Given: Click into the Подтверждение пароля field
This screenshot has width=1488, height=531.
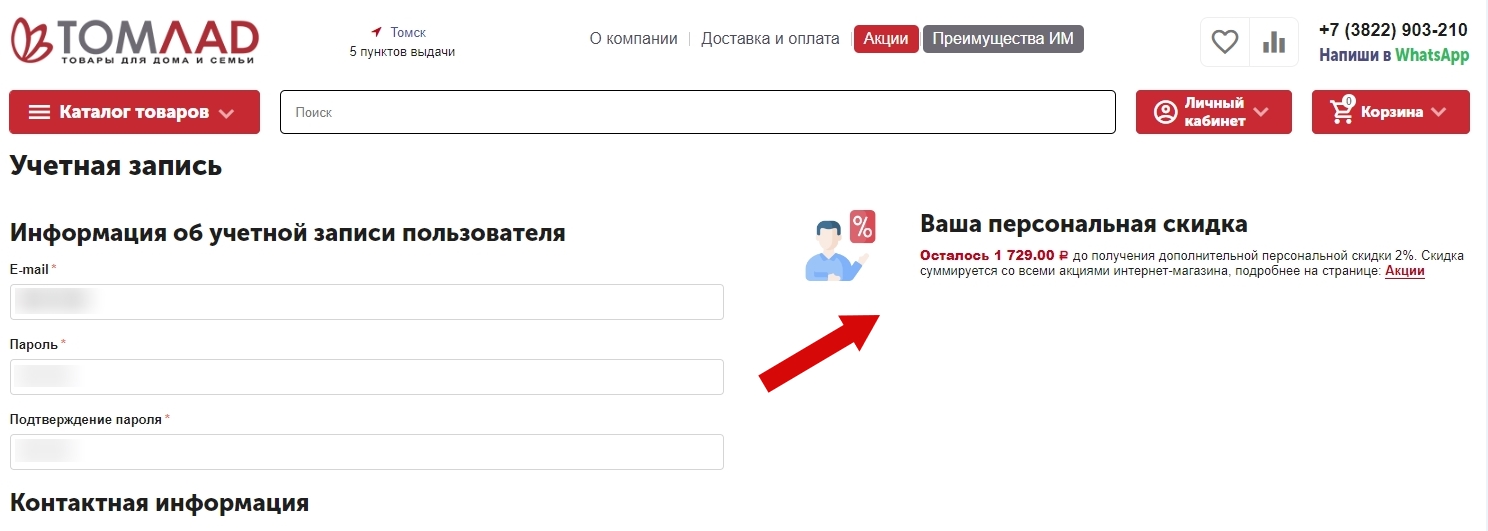Looking at the screenshot, I should tap(367, 452).
